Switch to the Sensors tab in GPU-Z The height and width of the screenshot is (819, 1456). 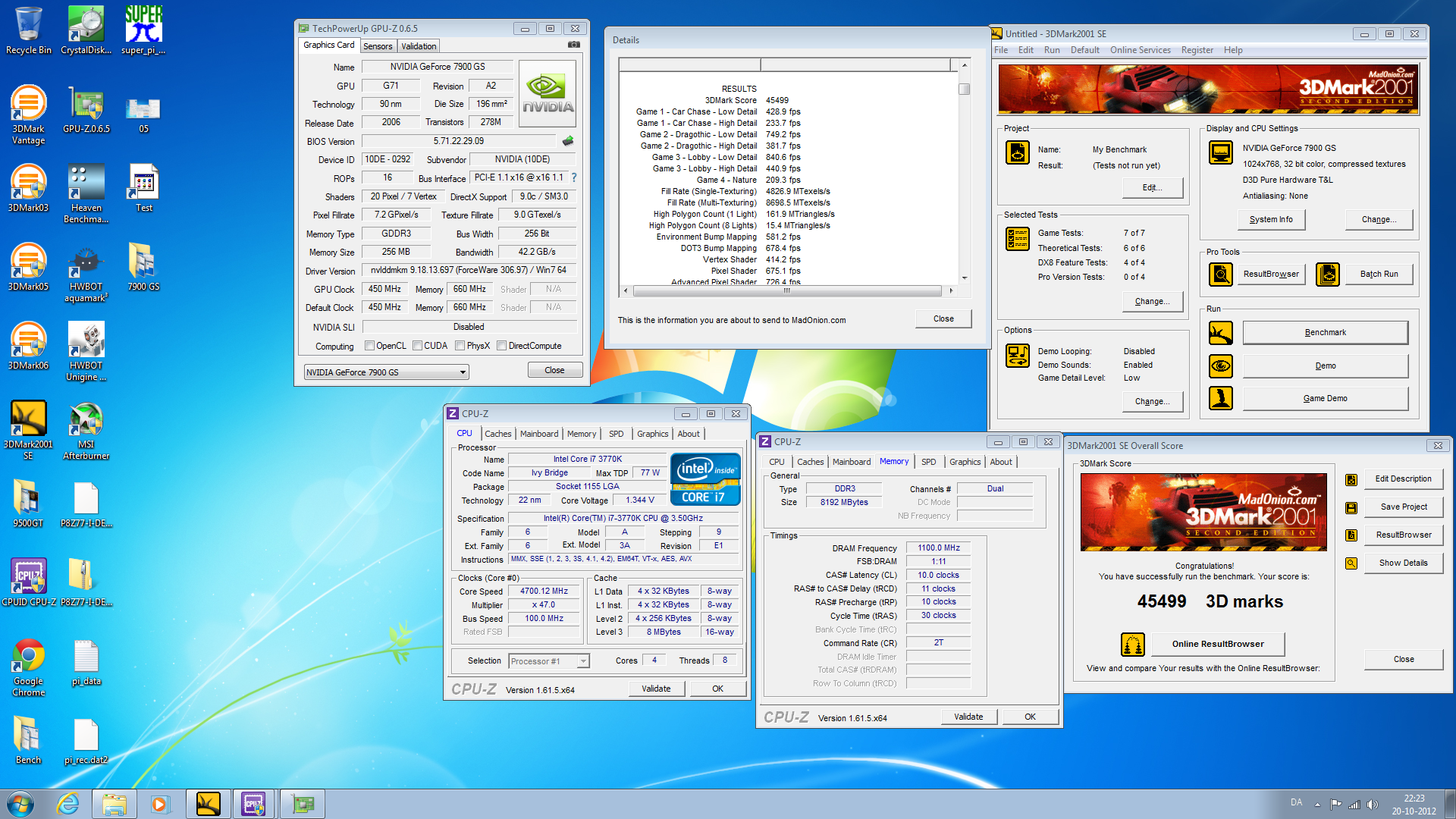point(378,46)
